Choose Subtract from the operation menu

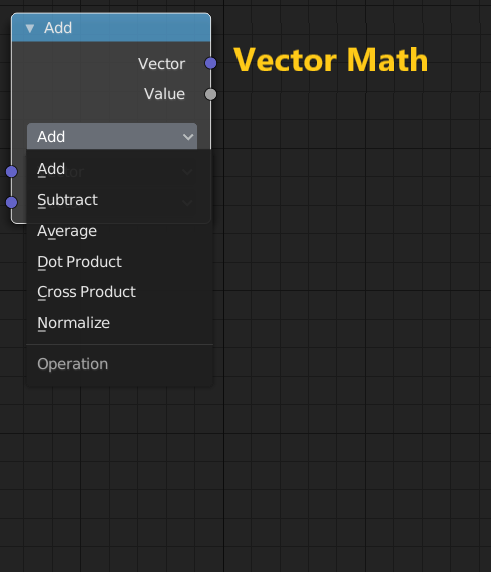(119, 200)
